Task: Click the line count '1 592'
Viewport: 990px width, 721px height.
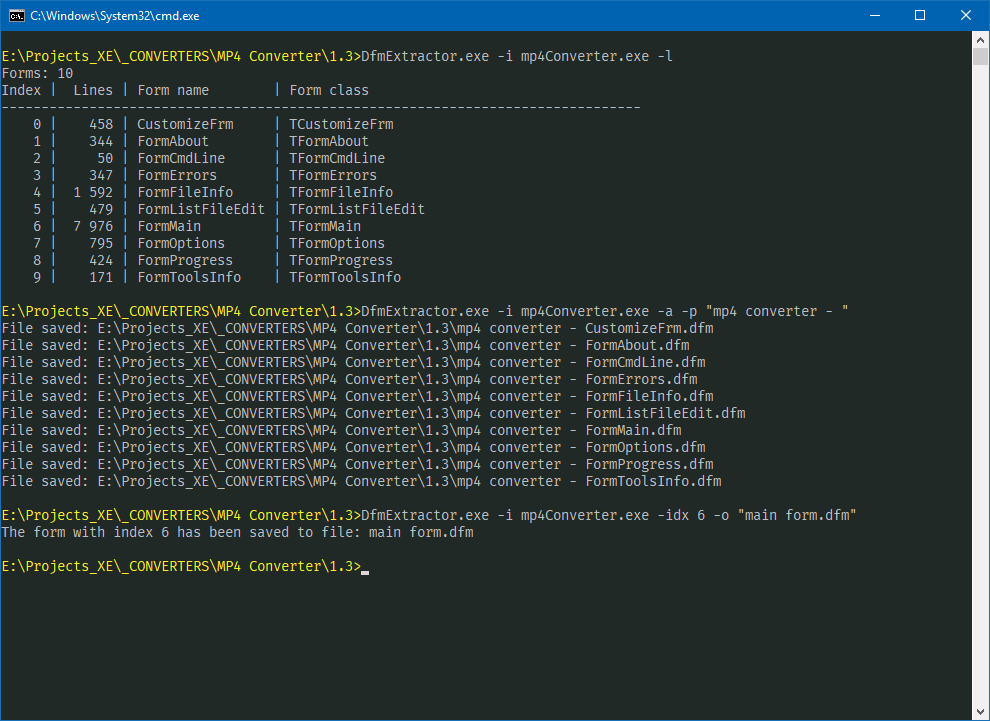Action: 93,193
